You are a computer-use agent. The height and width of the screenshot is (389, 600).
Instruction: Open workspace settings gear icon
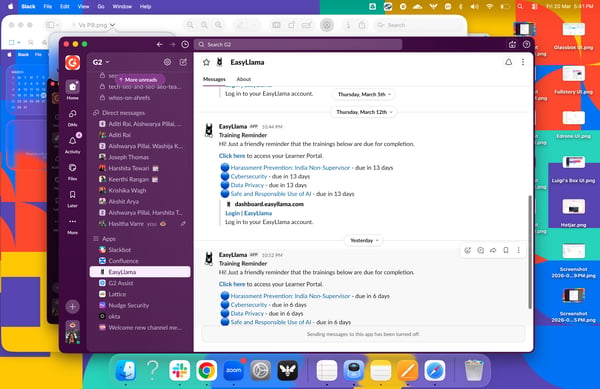[167, 62]
